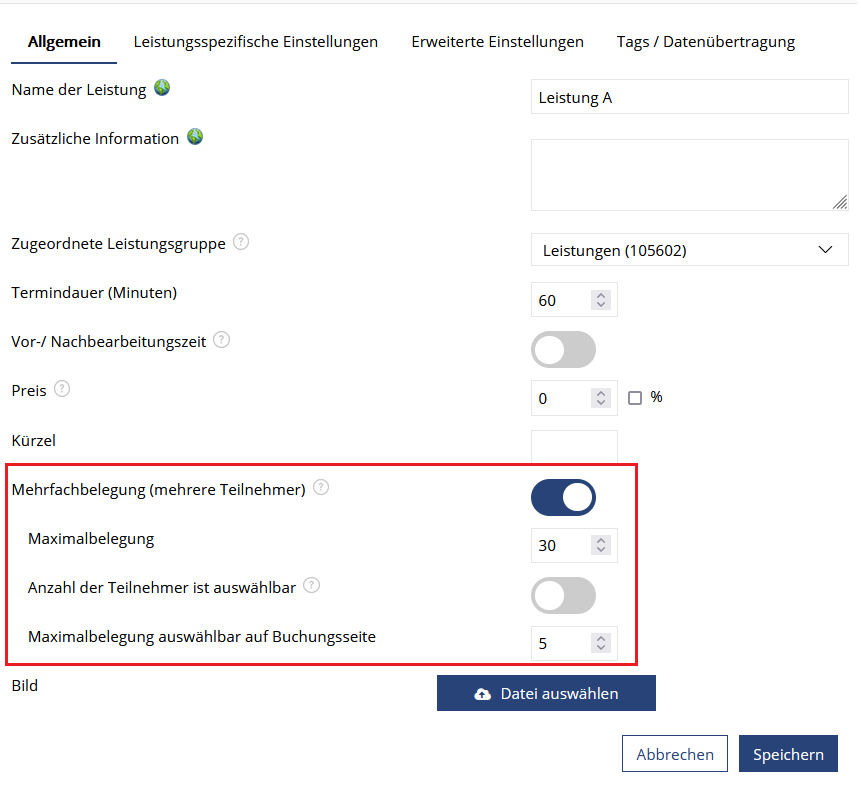Open help icon next to Preis
The height and width of the screenshot is (785, 861).
62,389
